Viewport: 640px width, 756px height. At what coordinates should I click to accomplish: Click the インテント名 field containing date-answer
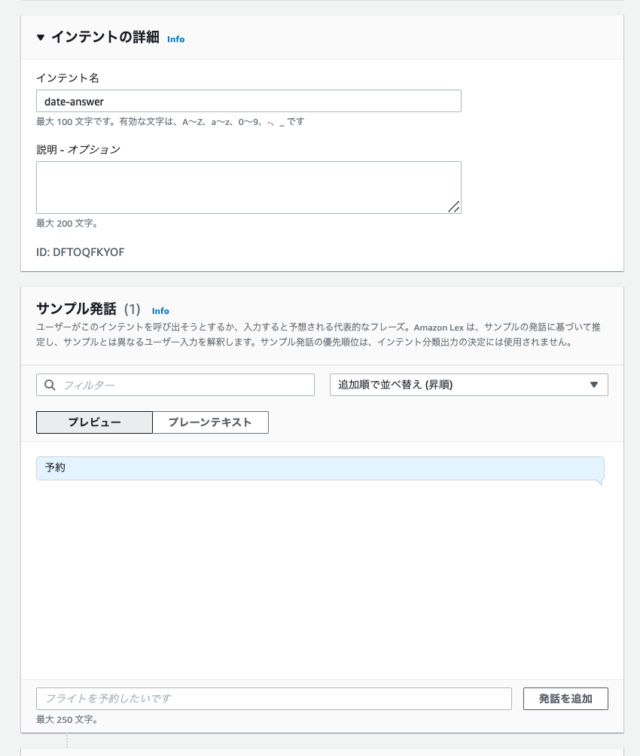[x=248, y=101]
